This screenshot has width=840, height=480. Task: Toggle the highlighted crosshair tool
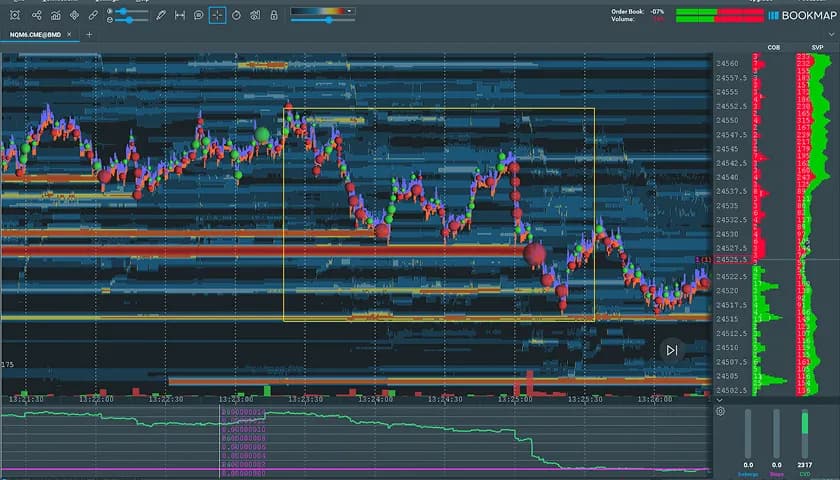click(x=218, y=16)
